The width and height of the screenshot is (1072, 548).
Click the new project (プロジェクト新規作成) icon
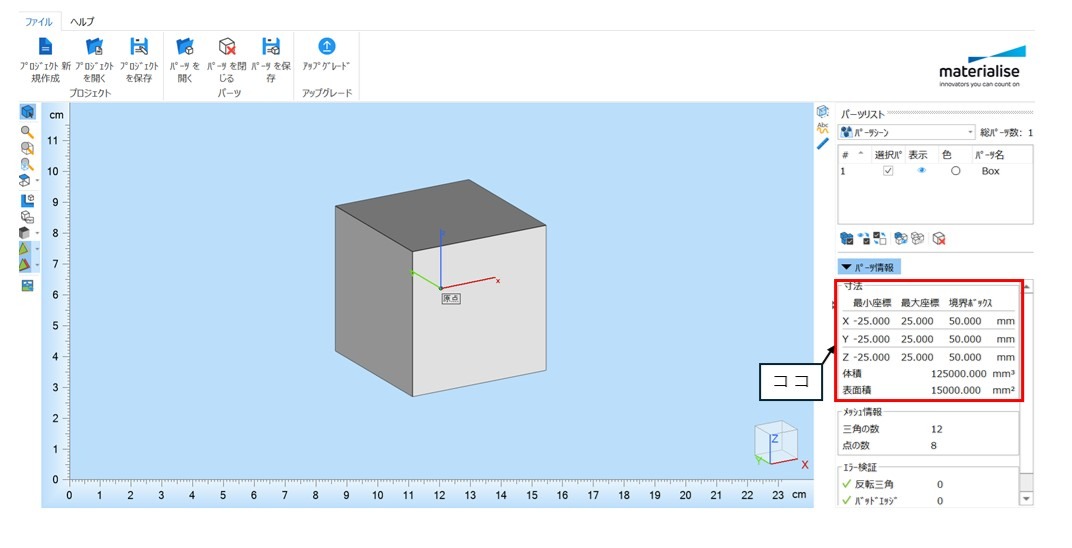pos(45,47)
